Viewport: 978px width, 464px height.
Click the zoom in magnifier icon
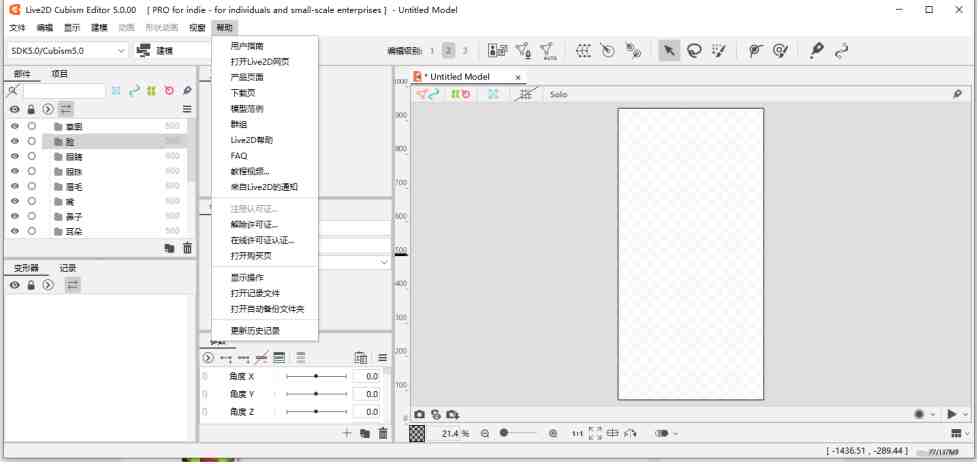pos(553,433)
